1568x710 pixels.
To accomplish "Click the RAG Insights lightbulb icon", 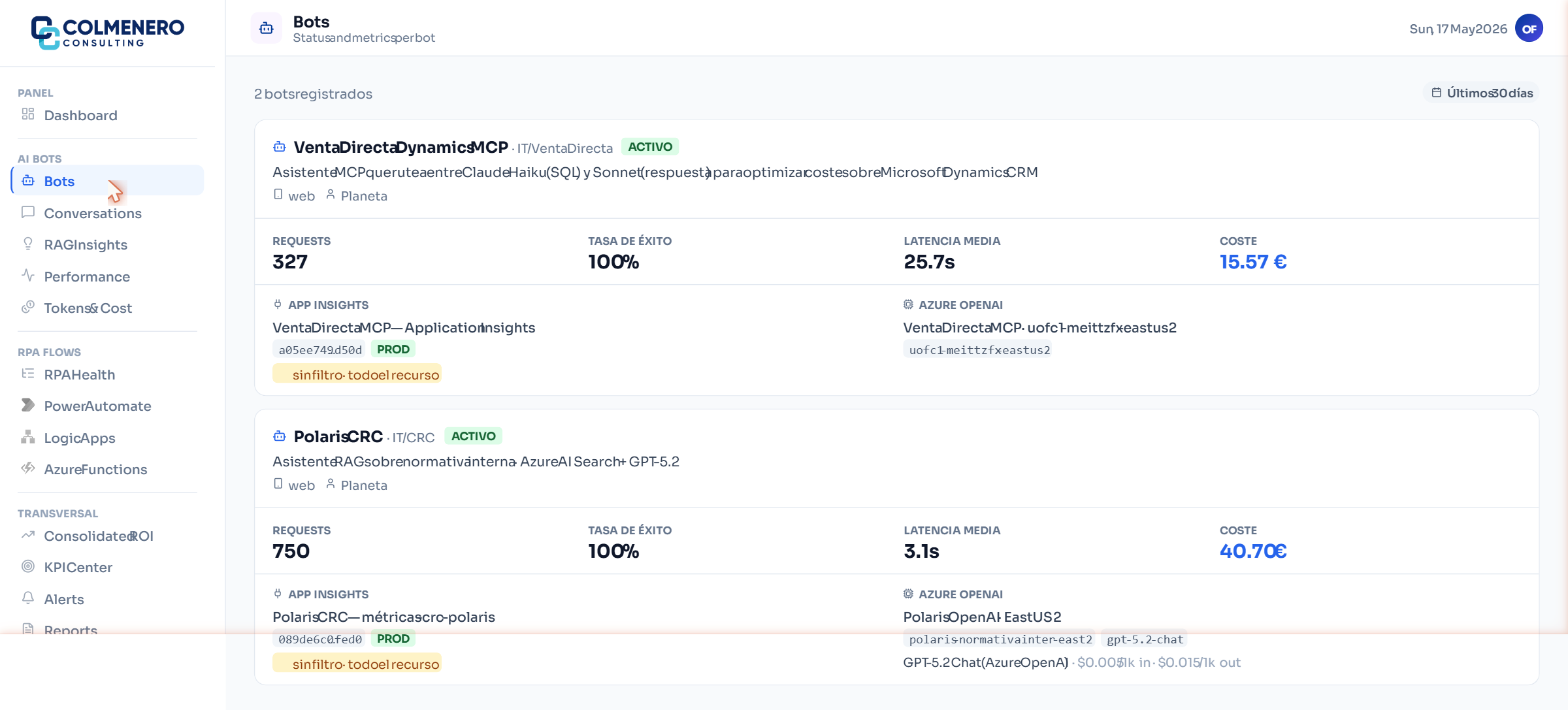I will click(28, 244).
